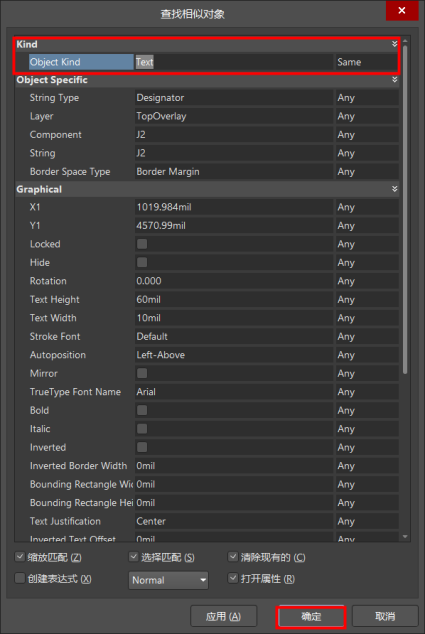Screen dimensions: 425x634
Task: Collapse the Object Specific section chevron
Action: [x=395, y=80]
